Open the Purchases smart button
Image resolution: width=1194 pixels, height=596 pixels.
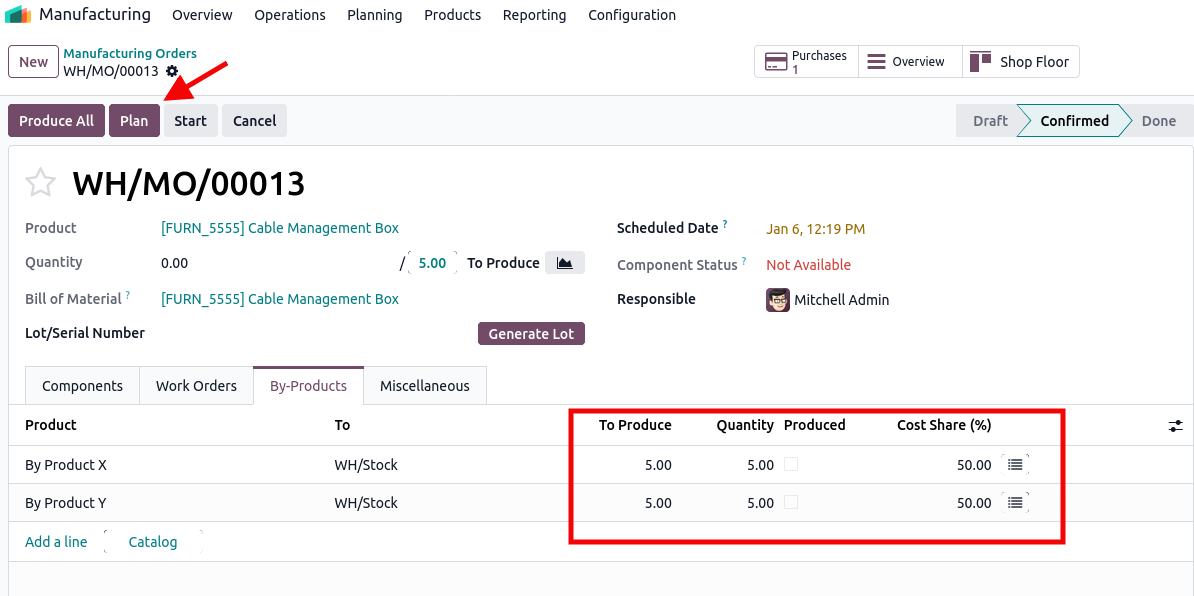tap(805, 62)
